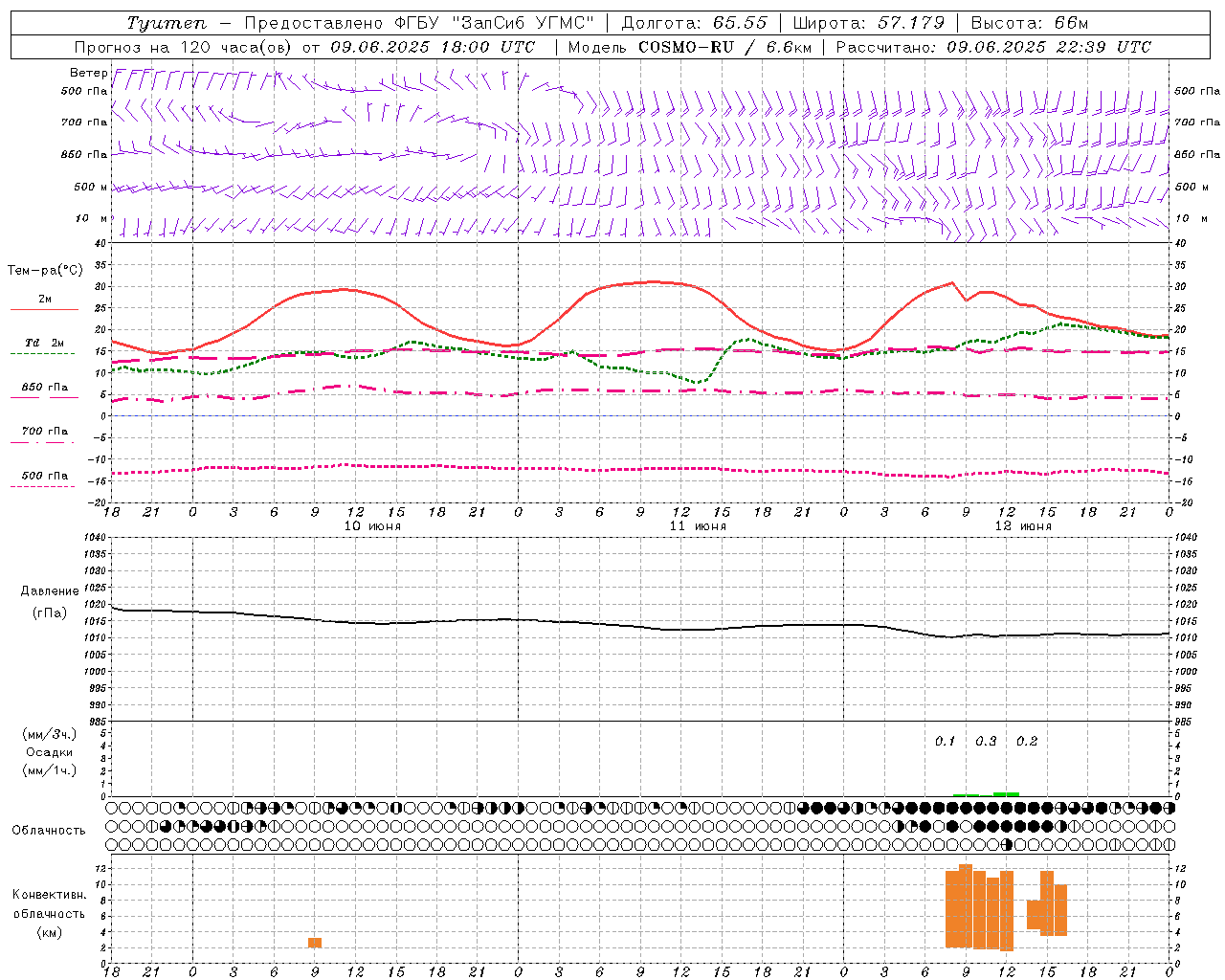Click the "Тем-ра(°C)" panel label
Screen dimensions: 1225x980
(45, 271)
